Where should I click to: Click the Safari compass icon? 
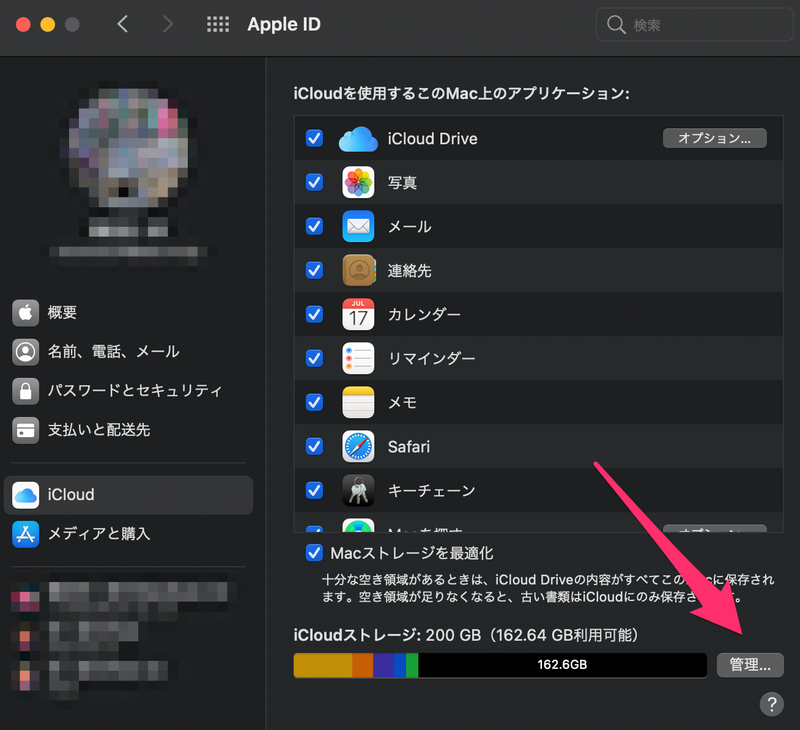tap(358, 446)
